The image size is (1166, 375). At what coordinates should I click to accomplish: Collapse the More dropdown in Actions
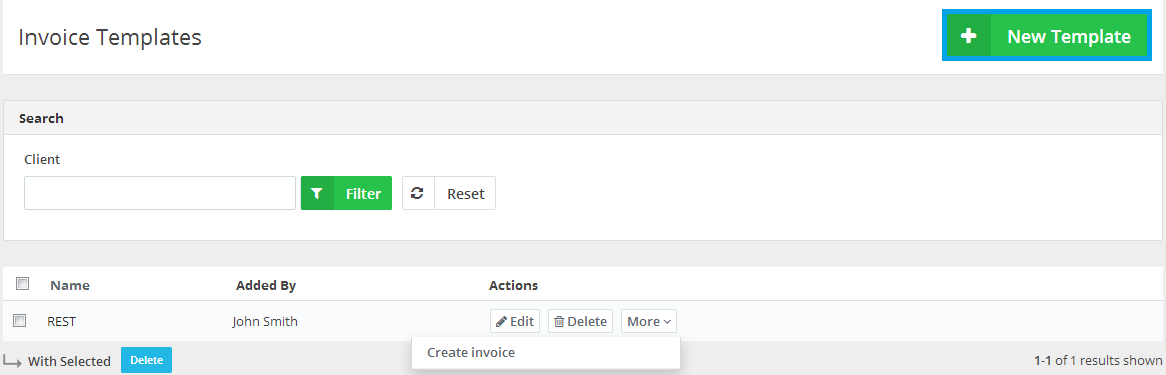tap(648, 321)
